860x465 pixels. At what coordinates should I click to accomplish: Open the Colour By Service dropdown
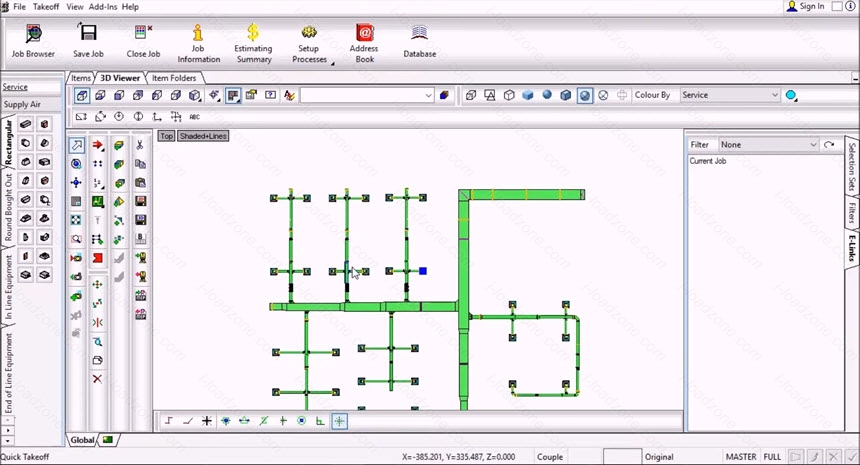coord(729,95)
